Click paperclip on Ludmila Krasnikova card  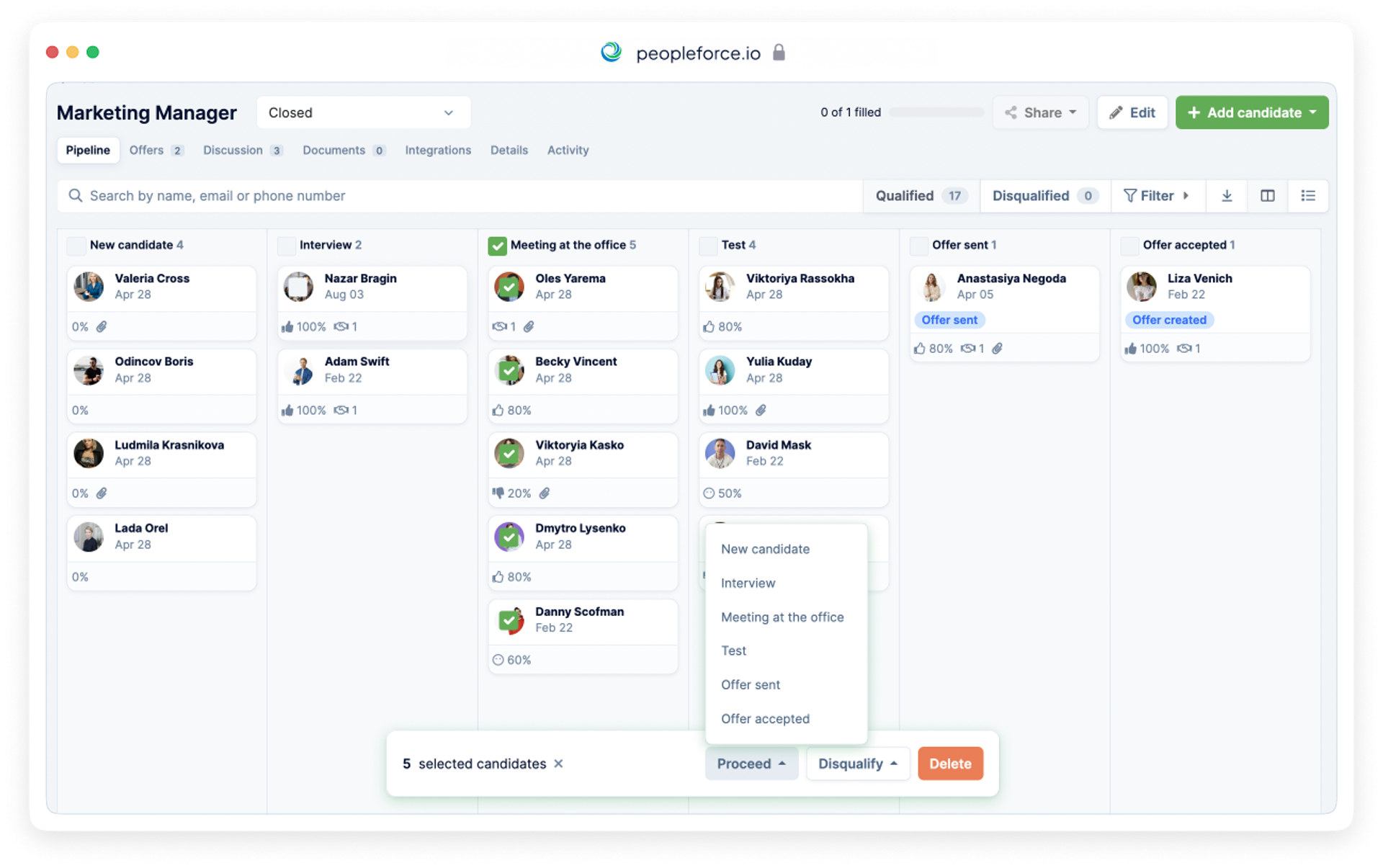(102, 493)
